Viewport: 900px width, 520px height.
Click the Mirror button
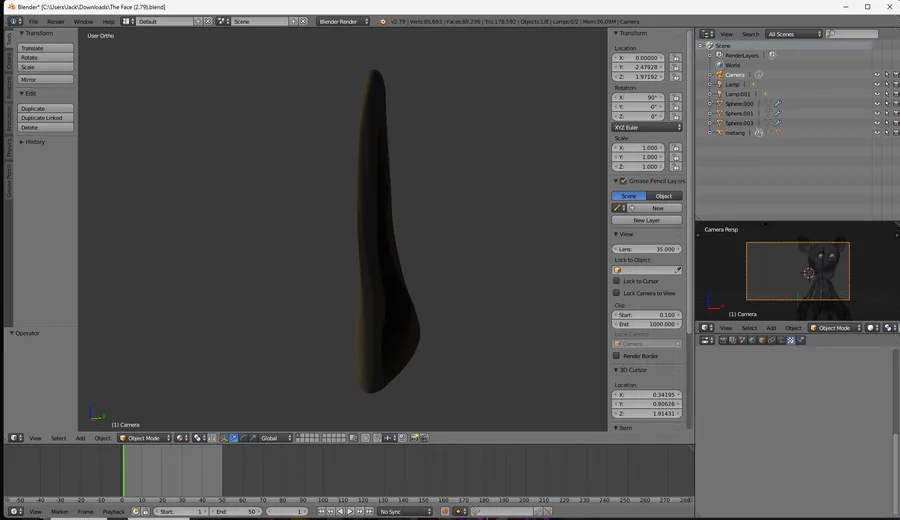click(x=45, y=80)
